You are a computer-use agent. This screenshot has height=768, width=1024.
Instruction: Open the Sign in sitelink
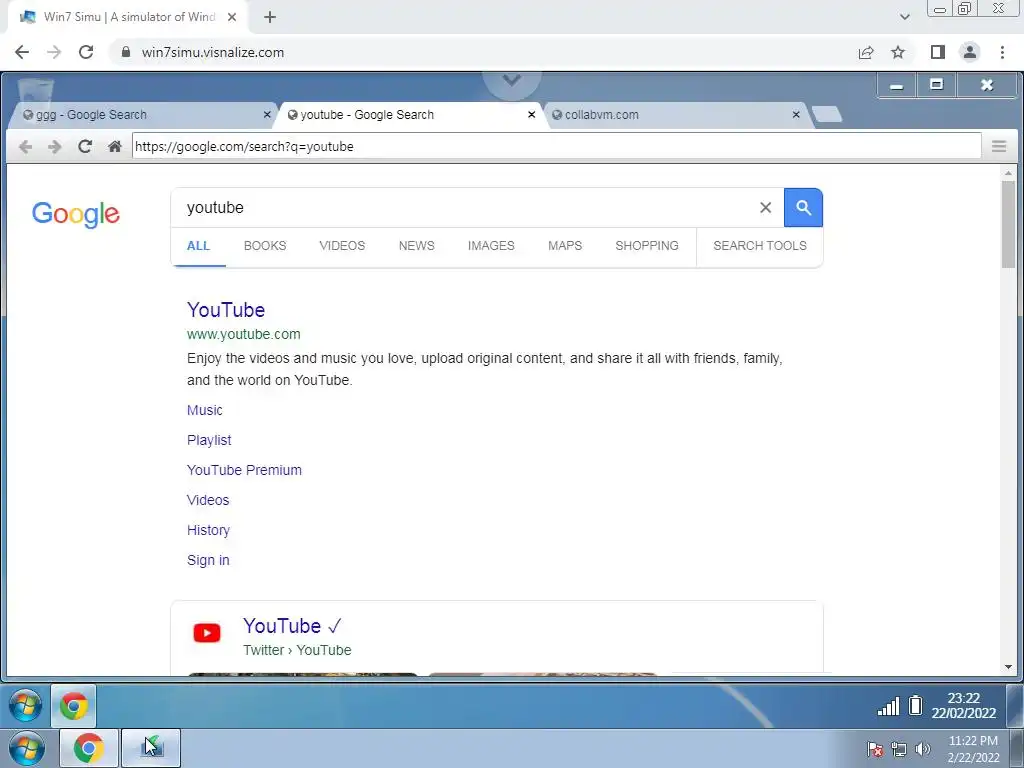[208, 560]
